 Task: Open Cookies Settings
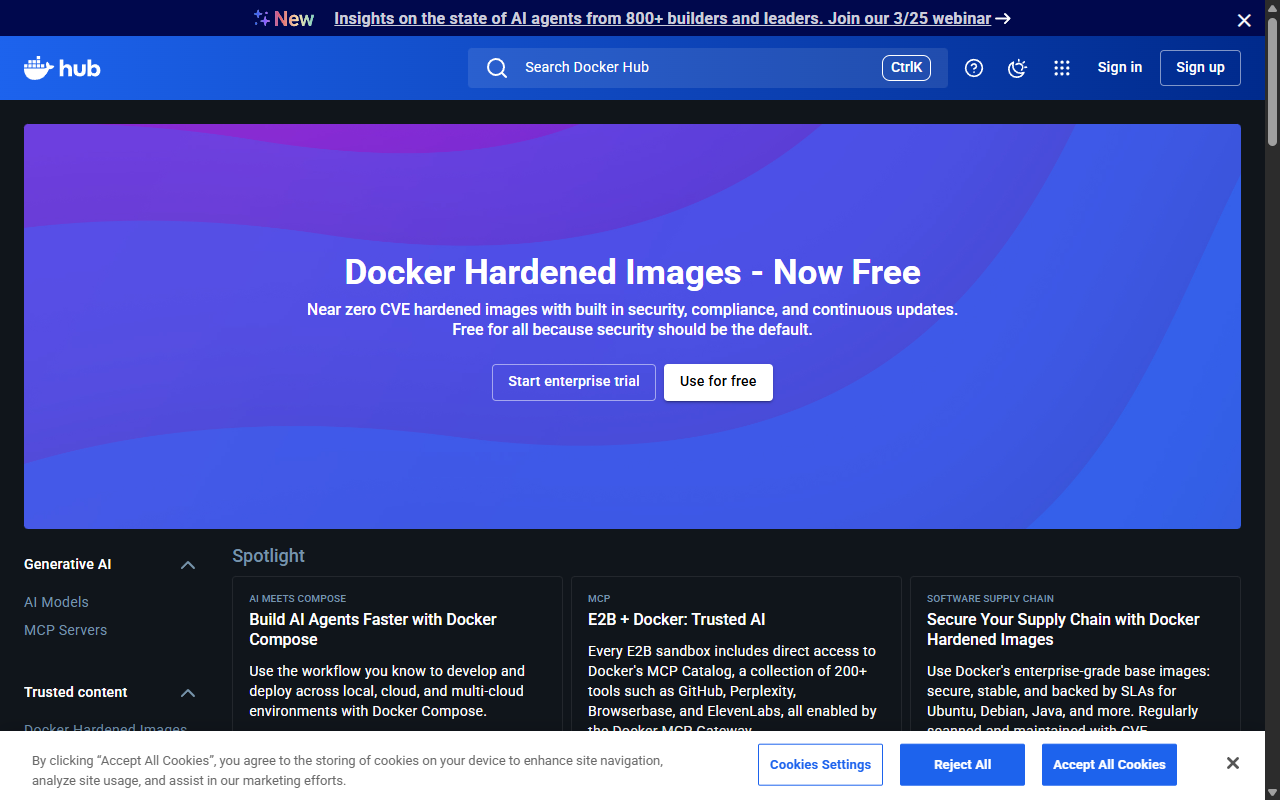[x=820, y=764]
